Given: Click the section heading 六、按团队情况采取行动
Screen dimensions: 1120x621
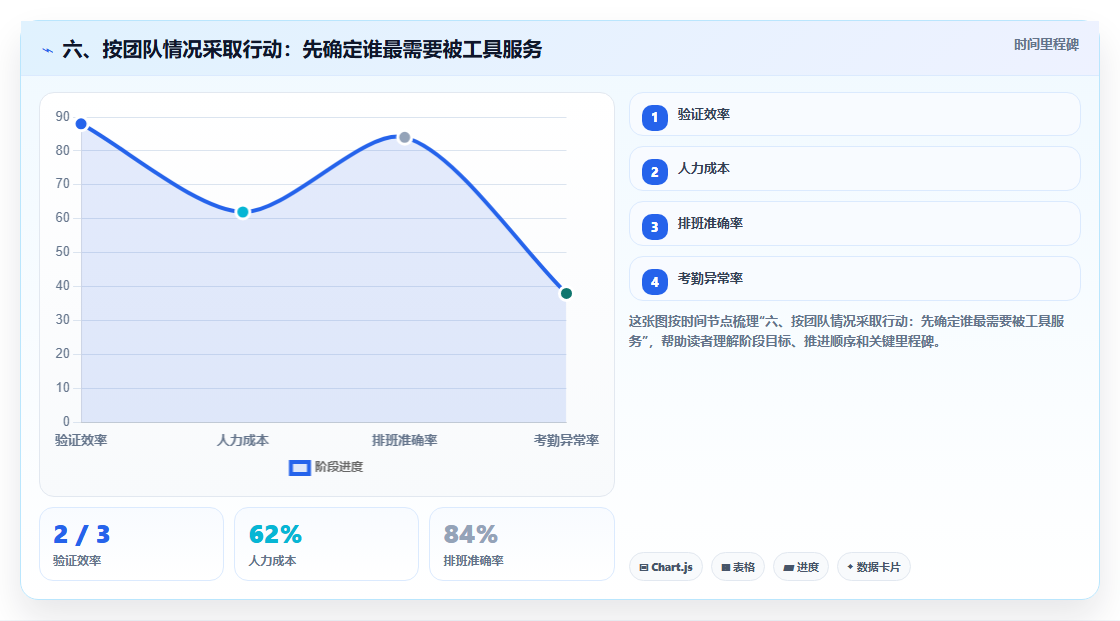Looking at the screenshot, I should point(302,49).
